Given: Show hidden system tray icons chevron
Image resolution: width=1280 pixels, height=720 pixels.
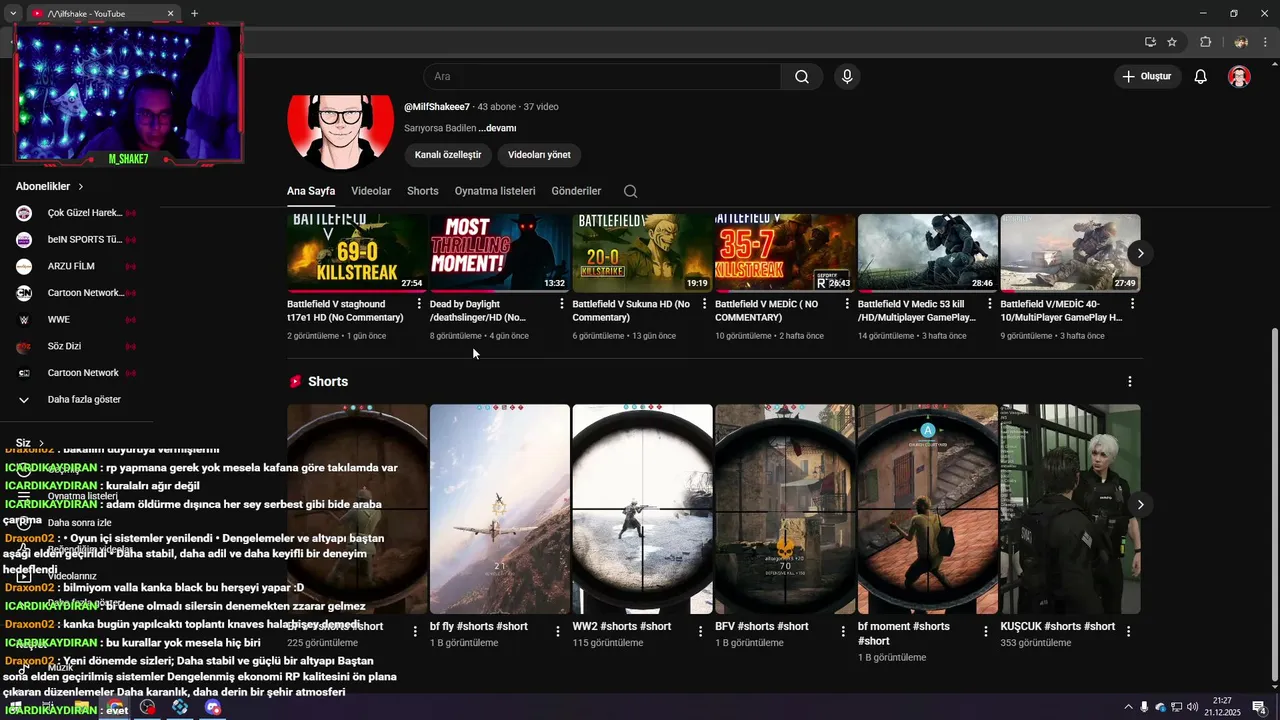Looking at the screenshot, I should (1129, 707).
